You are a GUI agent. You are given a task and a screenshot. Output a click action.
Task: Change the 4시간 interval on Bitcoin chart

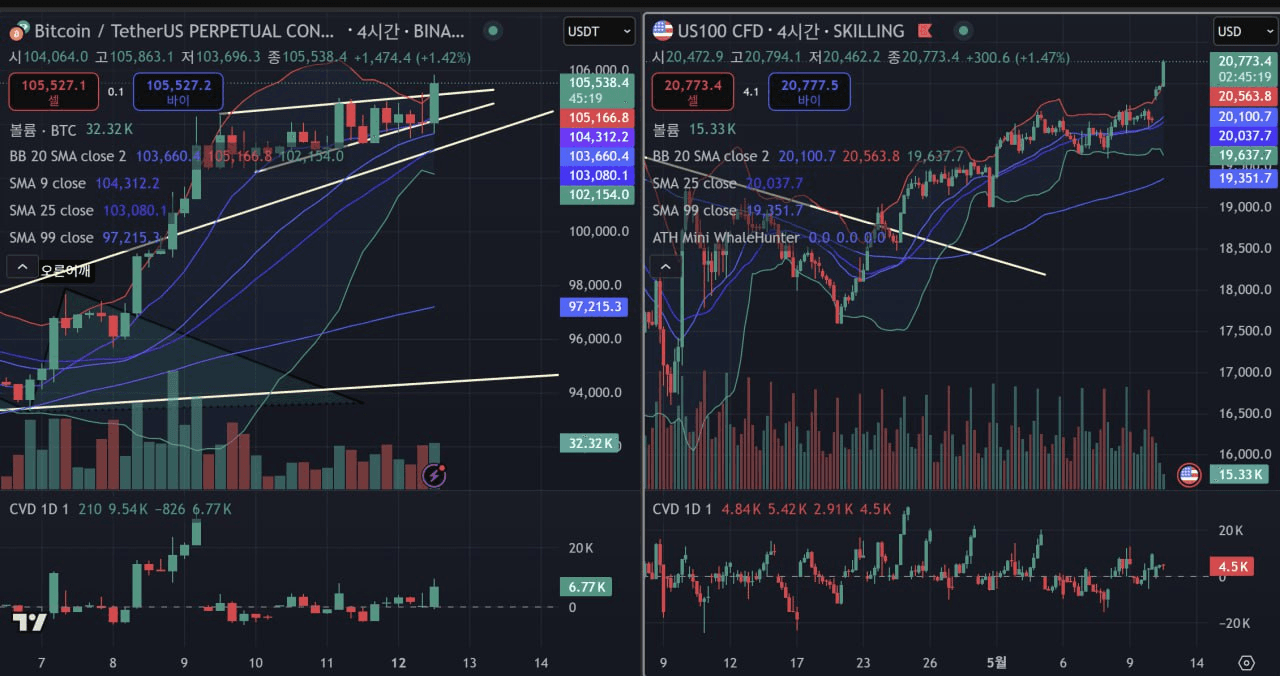[379, 32]
